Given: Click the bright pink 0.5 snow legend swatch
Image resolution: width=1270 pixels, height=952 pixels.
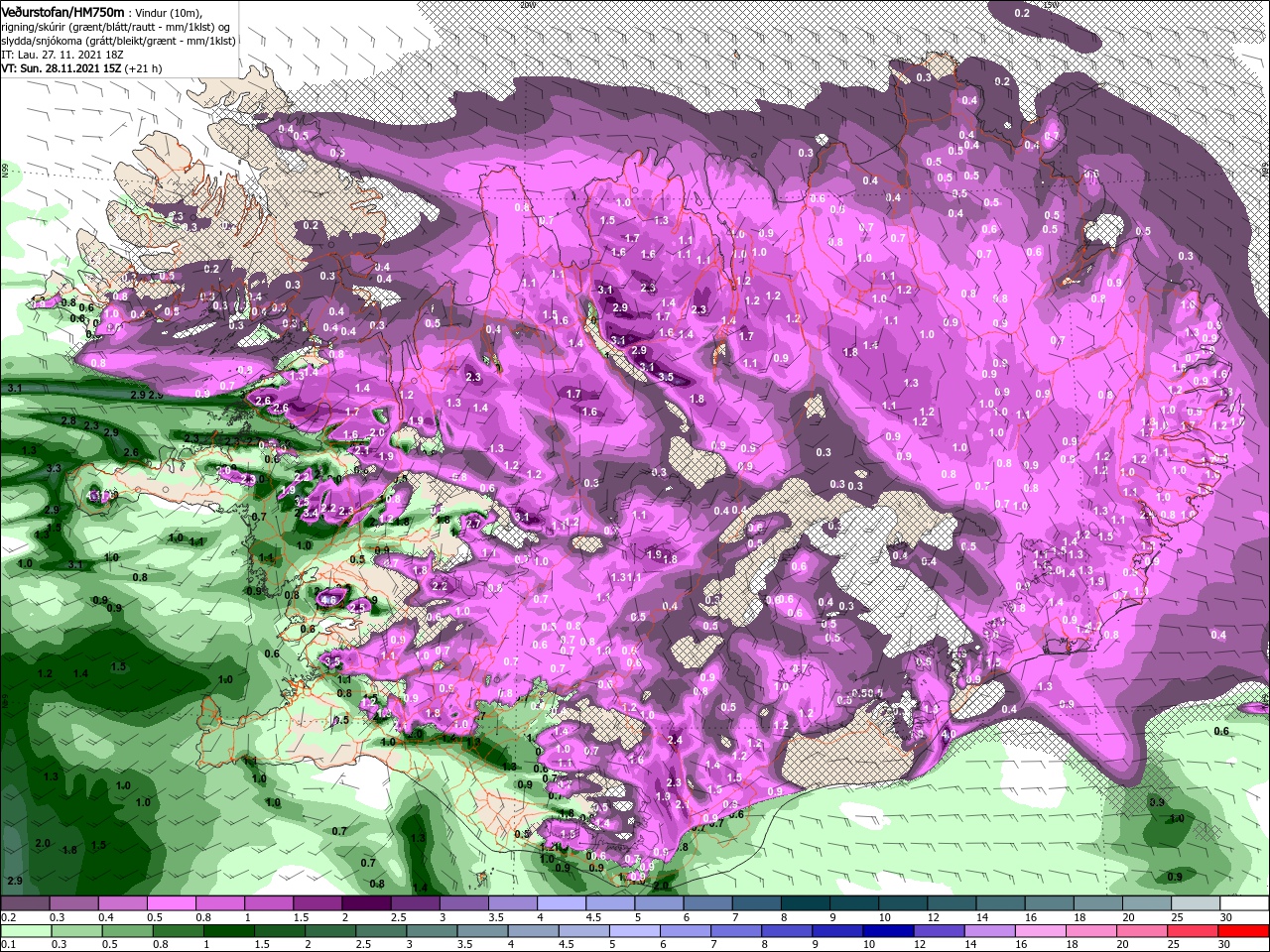Looking at the screenshot, I should pyautogui.click(x=171, y=904).
